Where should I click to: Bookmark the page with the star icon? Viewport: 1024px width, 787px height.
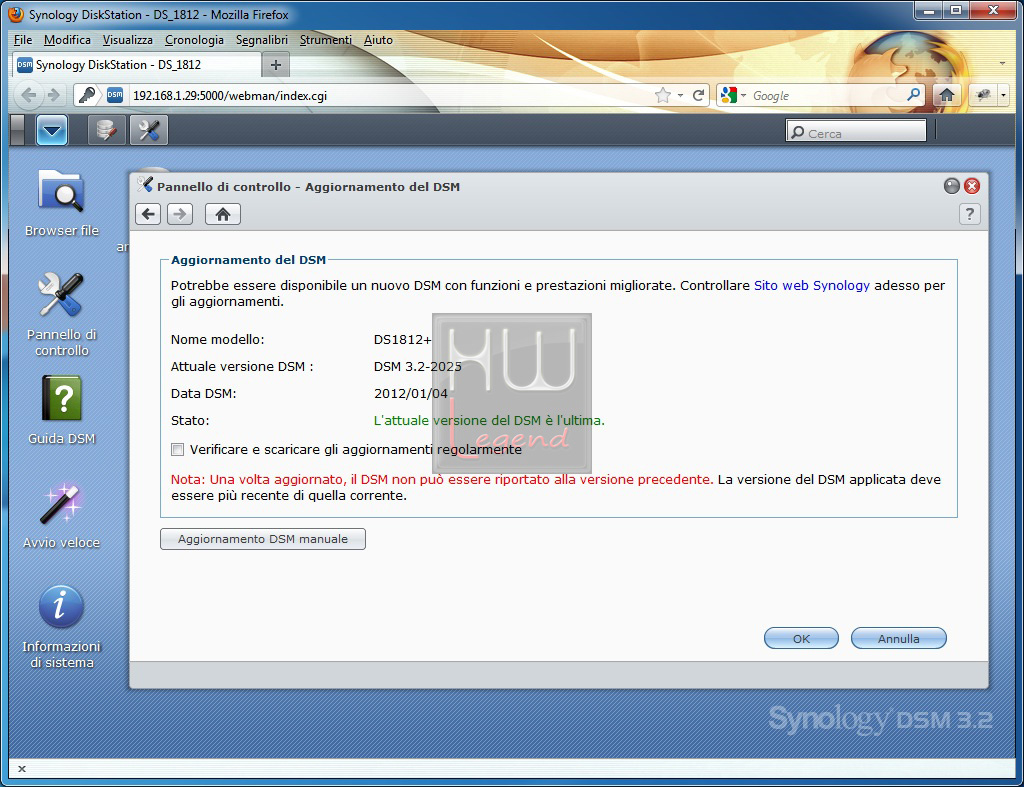click(x=663, y=95)
